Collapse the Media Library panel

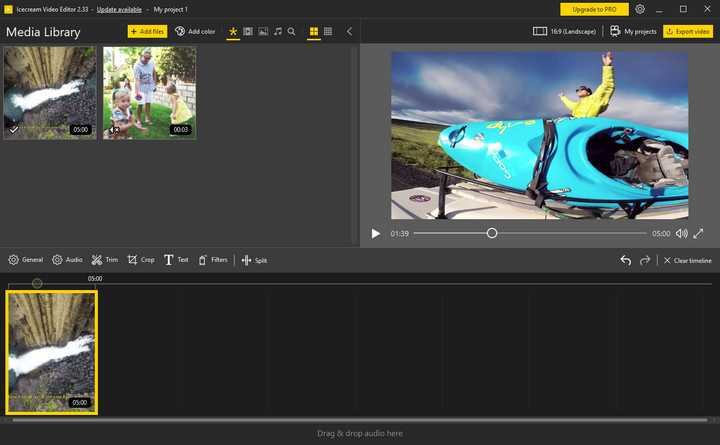349,32
